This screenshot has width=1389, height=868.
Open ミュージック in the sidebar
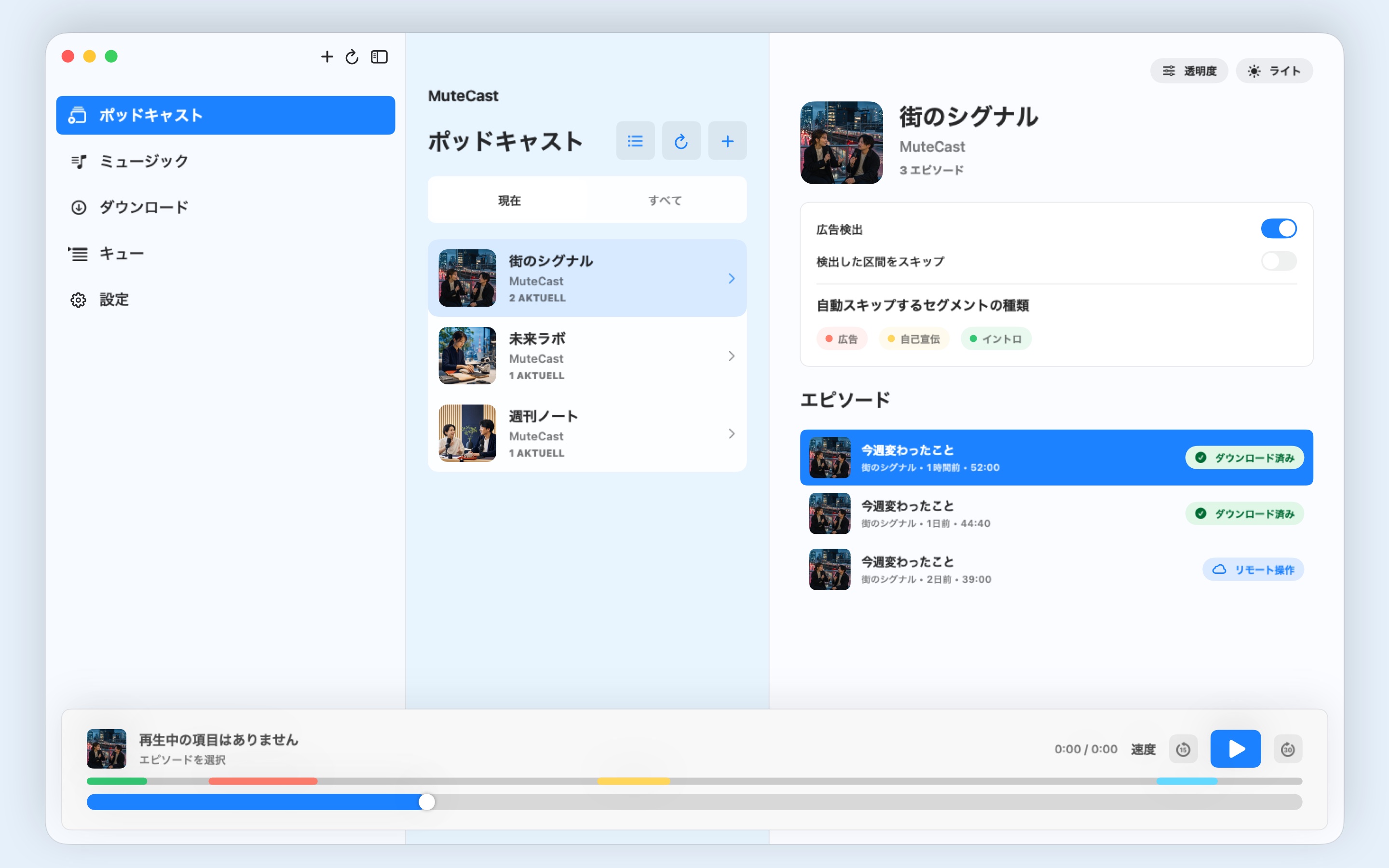click(x=226, y=162)
